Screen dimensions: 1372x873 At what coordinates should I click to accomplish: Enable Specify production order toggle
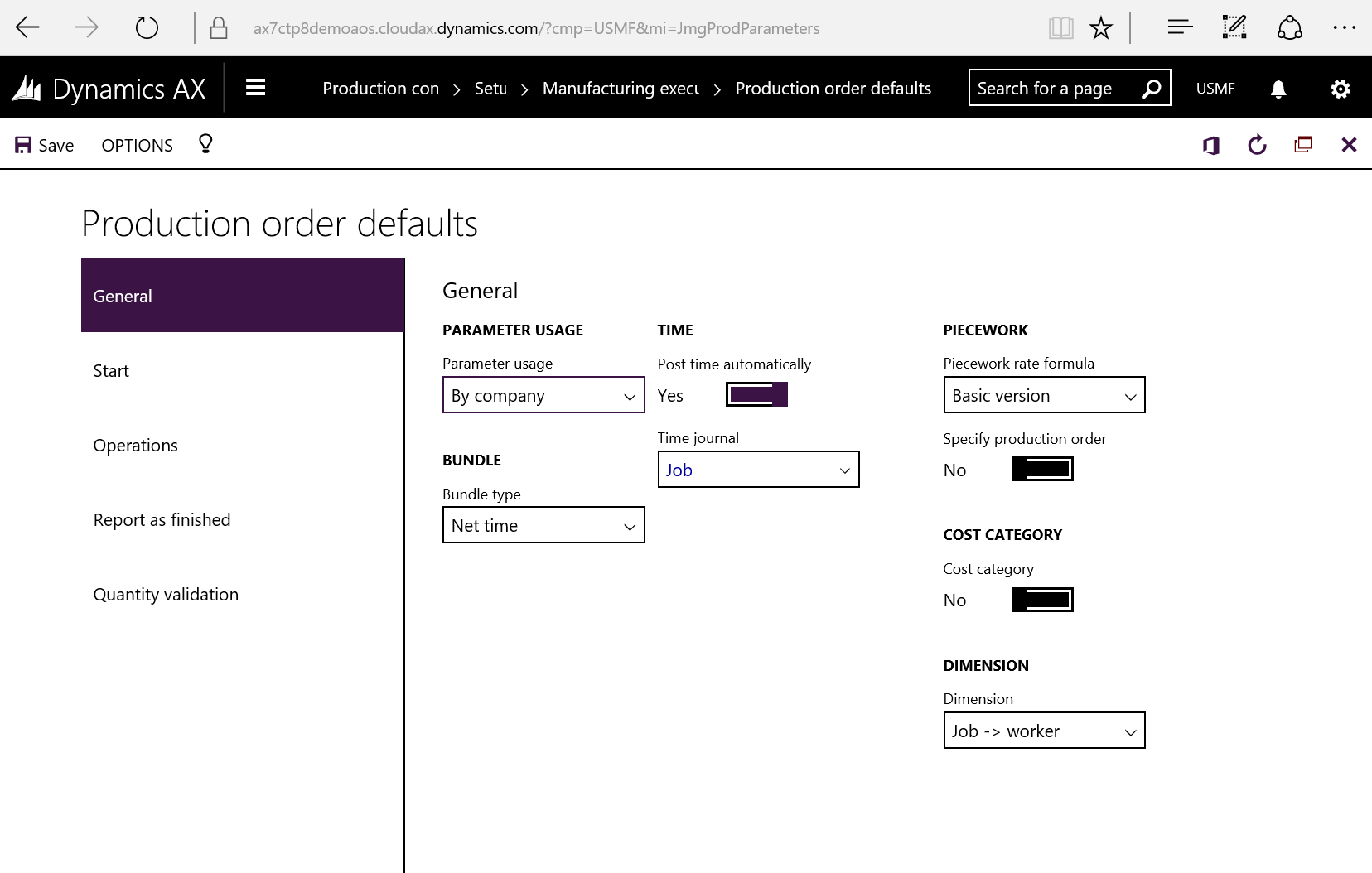[x=1041, y=470]
